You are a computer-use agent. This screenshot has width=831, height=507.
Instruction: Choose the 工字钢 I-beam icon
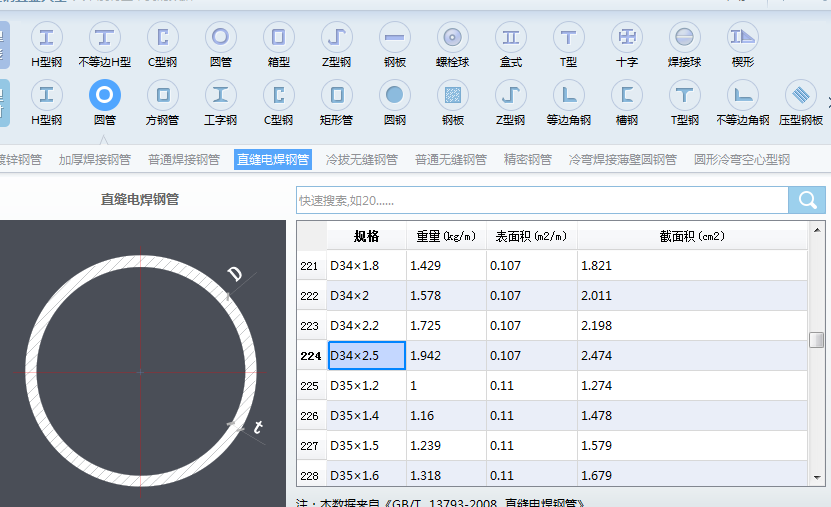click(220, 95)
